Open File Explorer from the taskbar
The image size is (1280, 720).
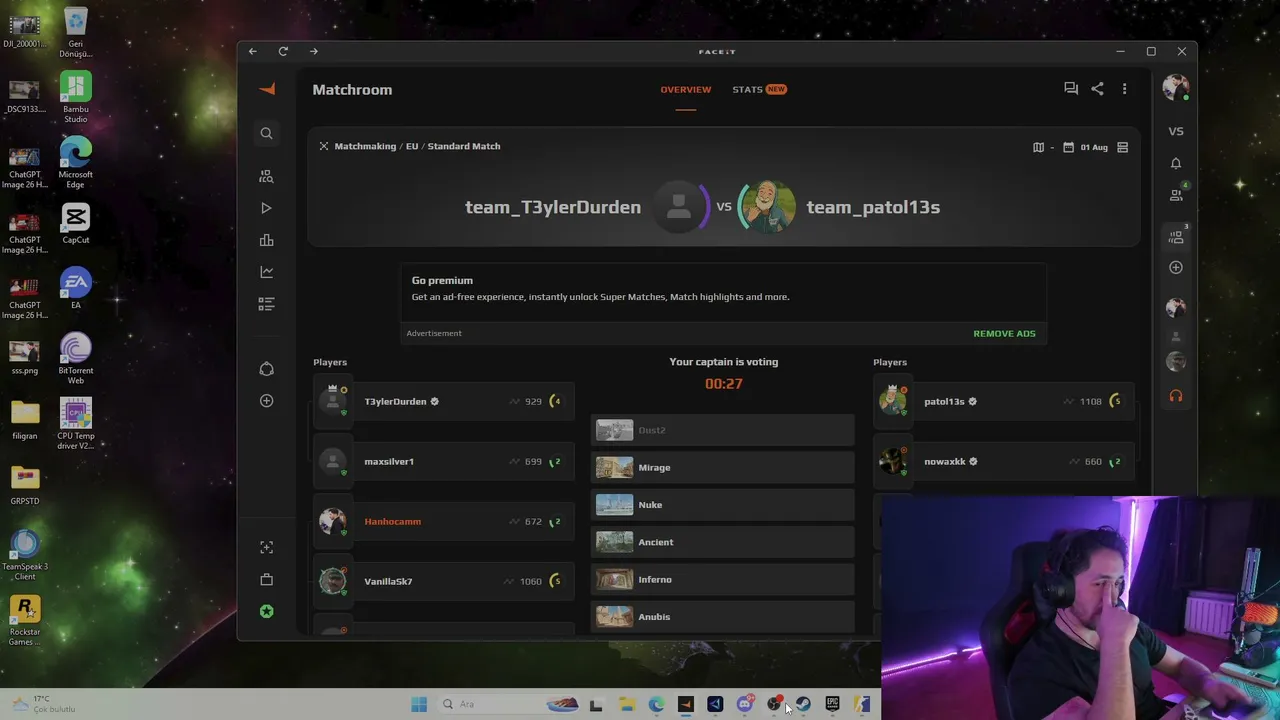click(626, 704)
